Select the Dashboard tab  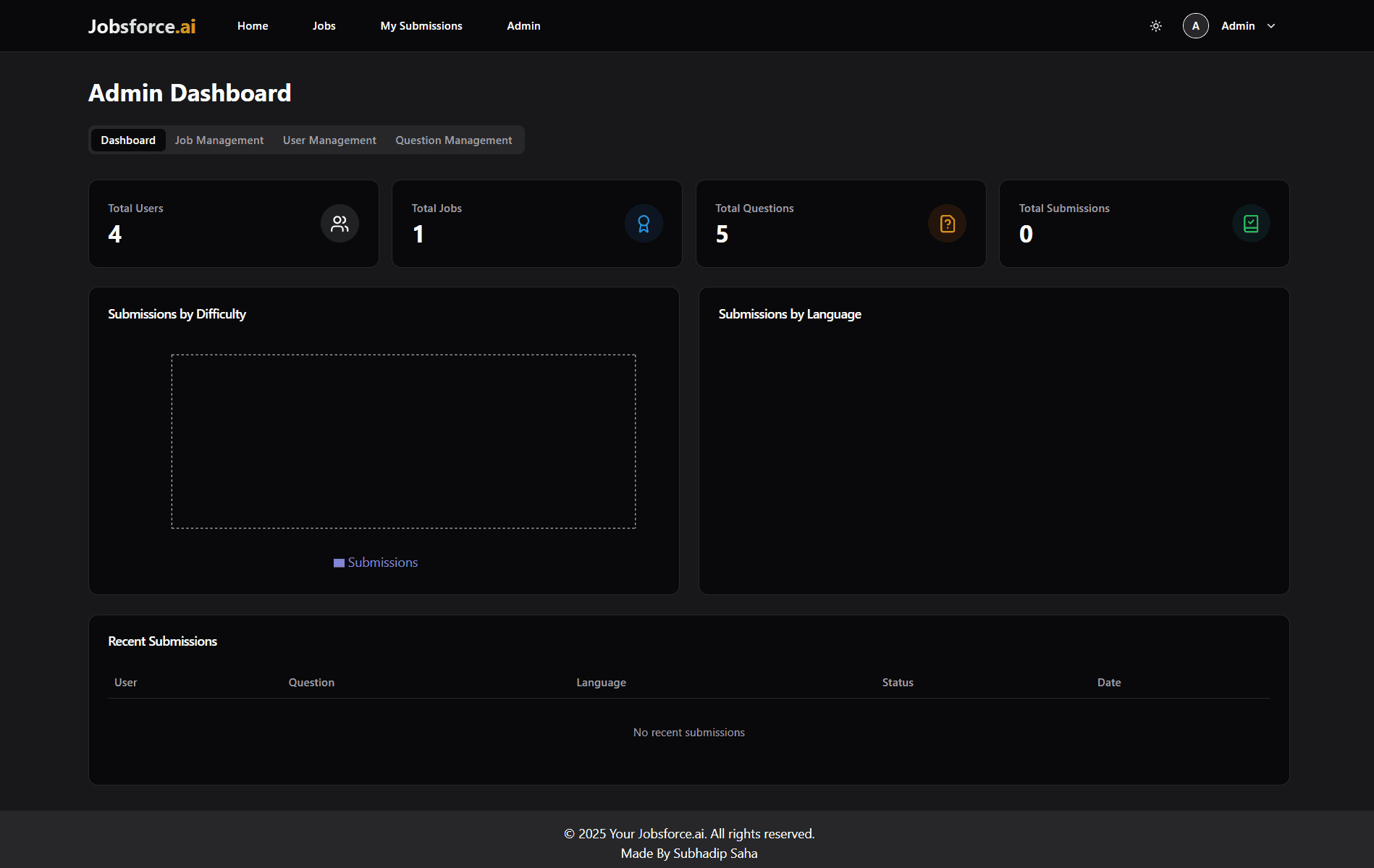[x=128, y=140]
